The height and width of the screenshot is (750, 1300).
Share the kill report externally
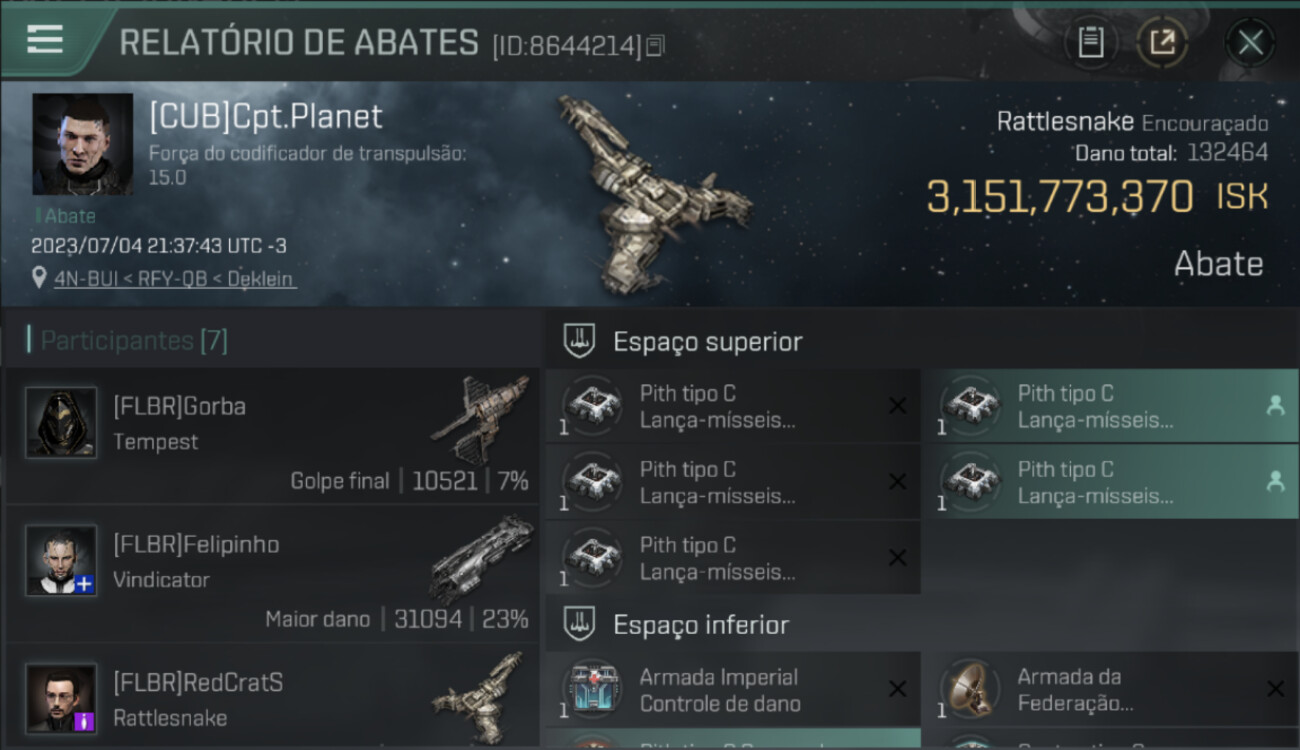point(1162,42)
